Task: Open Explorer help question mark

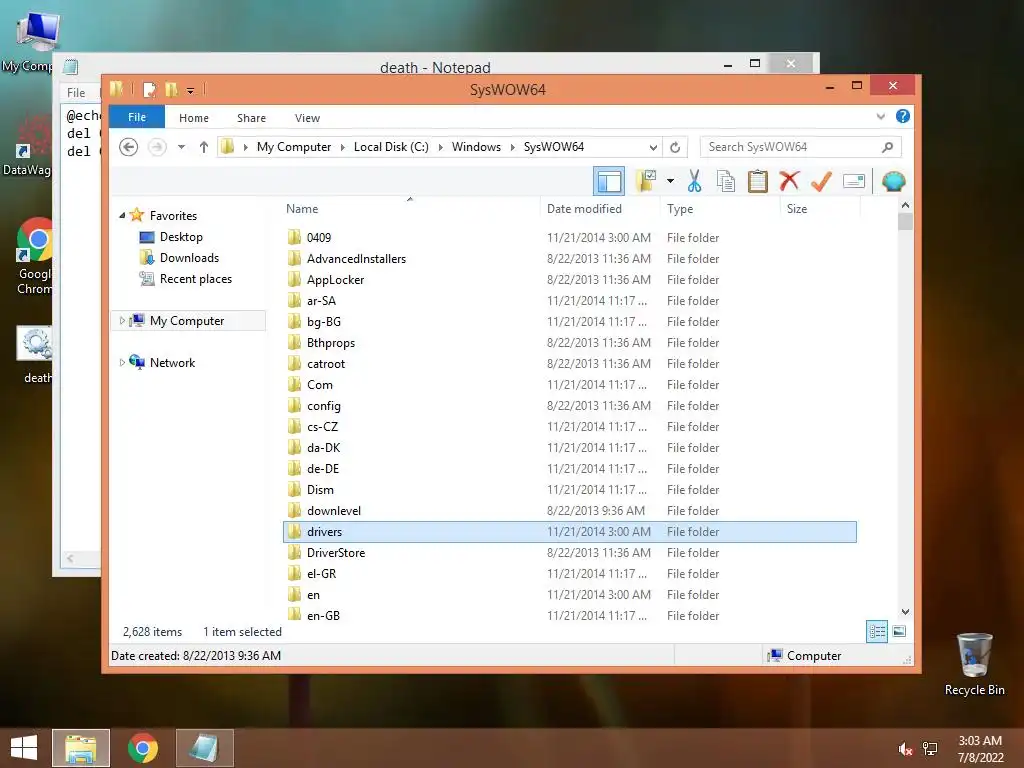Action: [x=903, y=116]
